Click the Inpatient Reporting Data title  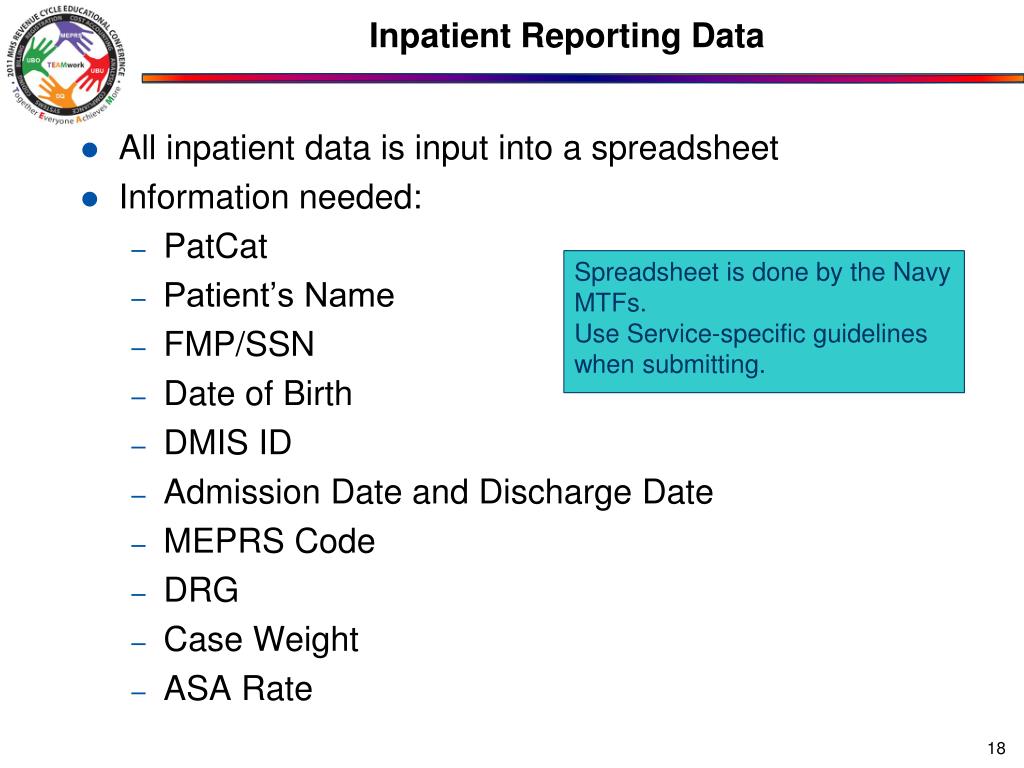(x=566, y=36)
